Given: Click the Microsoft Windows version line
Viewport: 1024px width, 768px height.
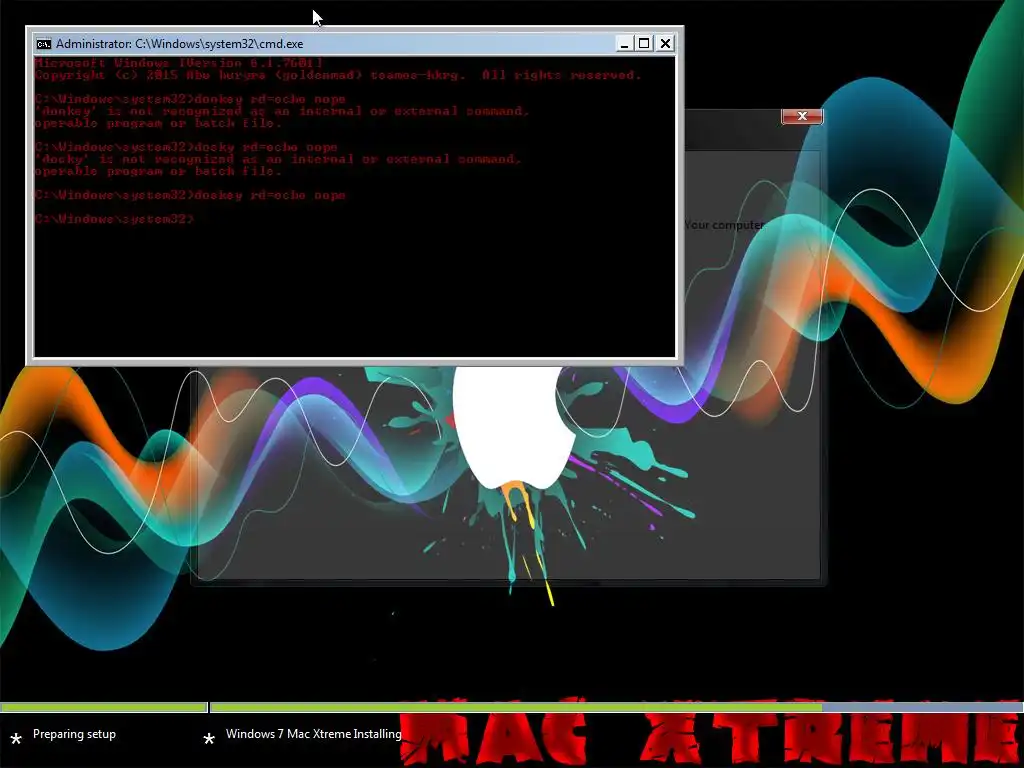Looking at the screenshot, I should (x=178, y=63).
